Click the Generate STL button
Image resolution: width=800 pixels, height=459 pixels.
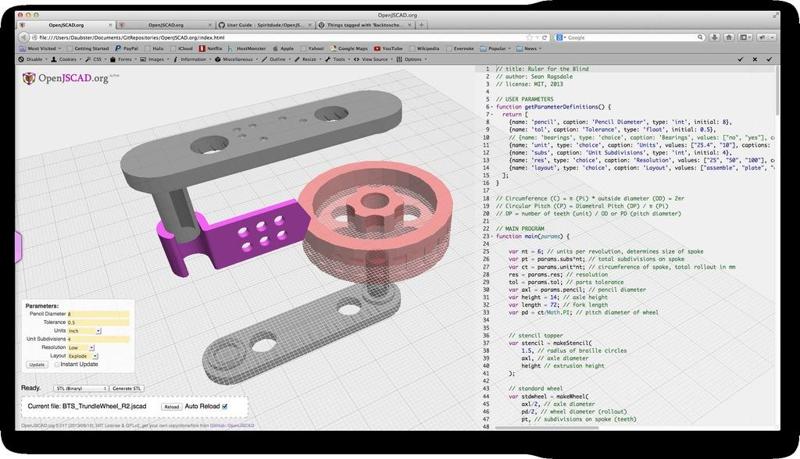pyautogui.click(x=126, y=389)
